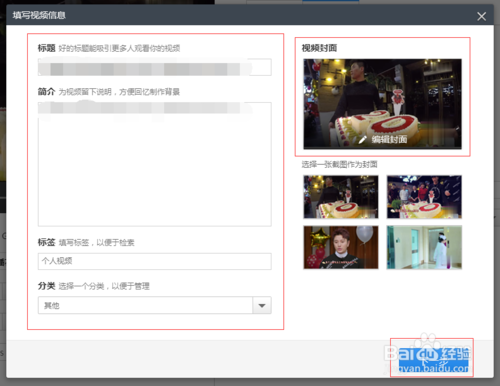The height and width of the screenshot is (386, 500).
Task: Open the 分类 dropdown arrow
Action: point(262,305)
